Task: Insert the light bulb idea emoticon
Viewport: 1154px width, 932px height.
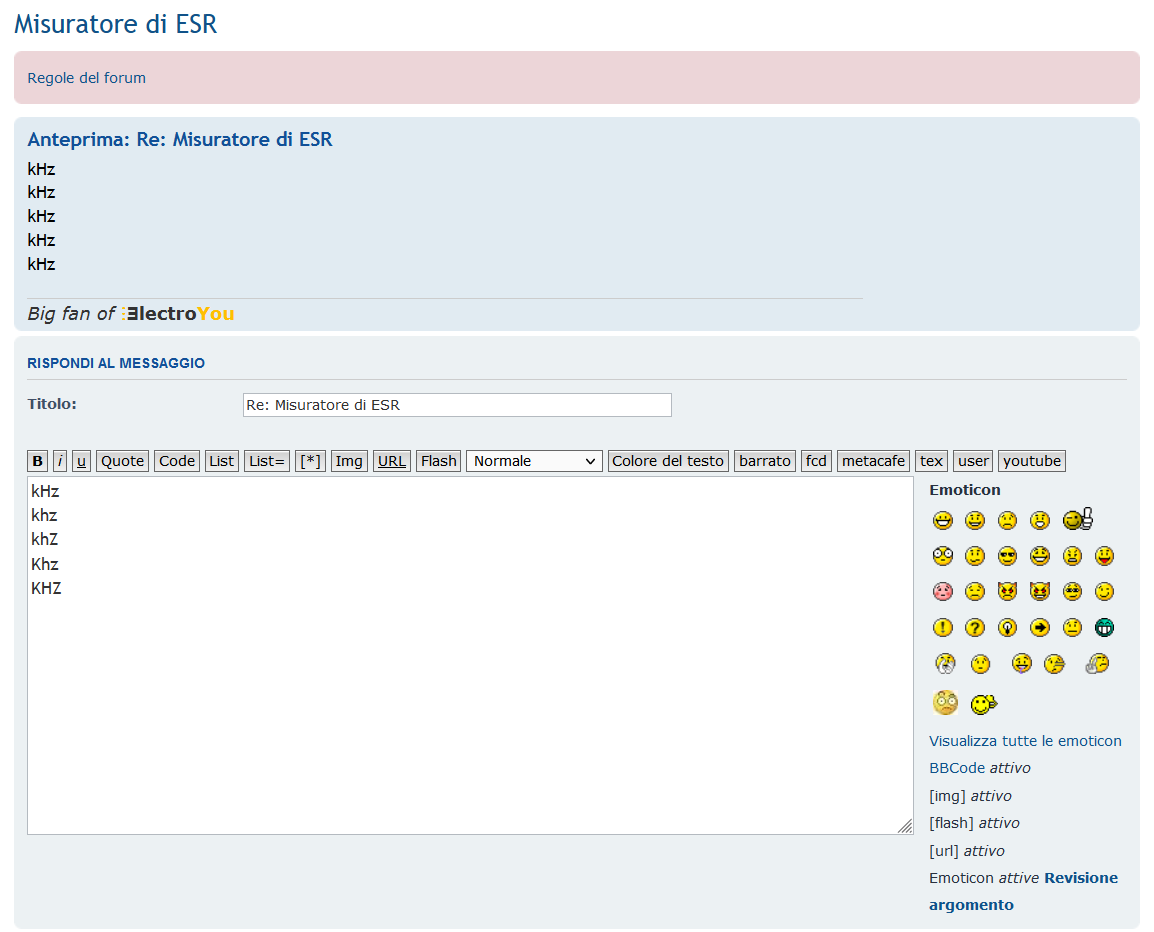Action: pos(1007,628)
